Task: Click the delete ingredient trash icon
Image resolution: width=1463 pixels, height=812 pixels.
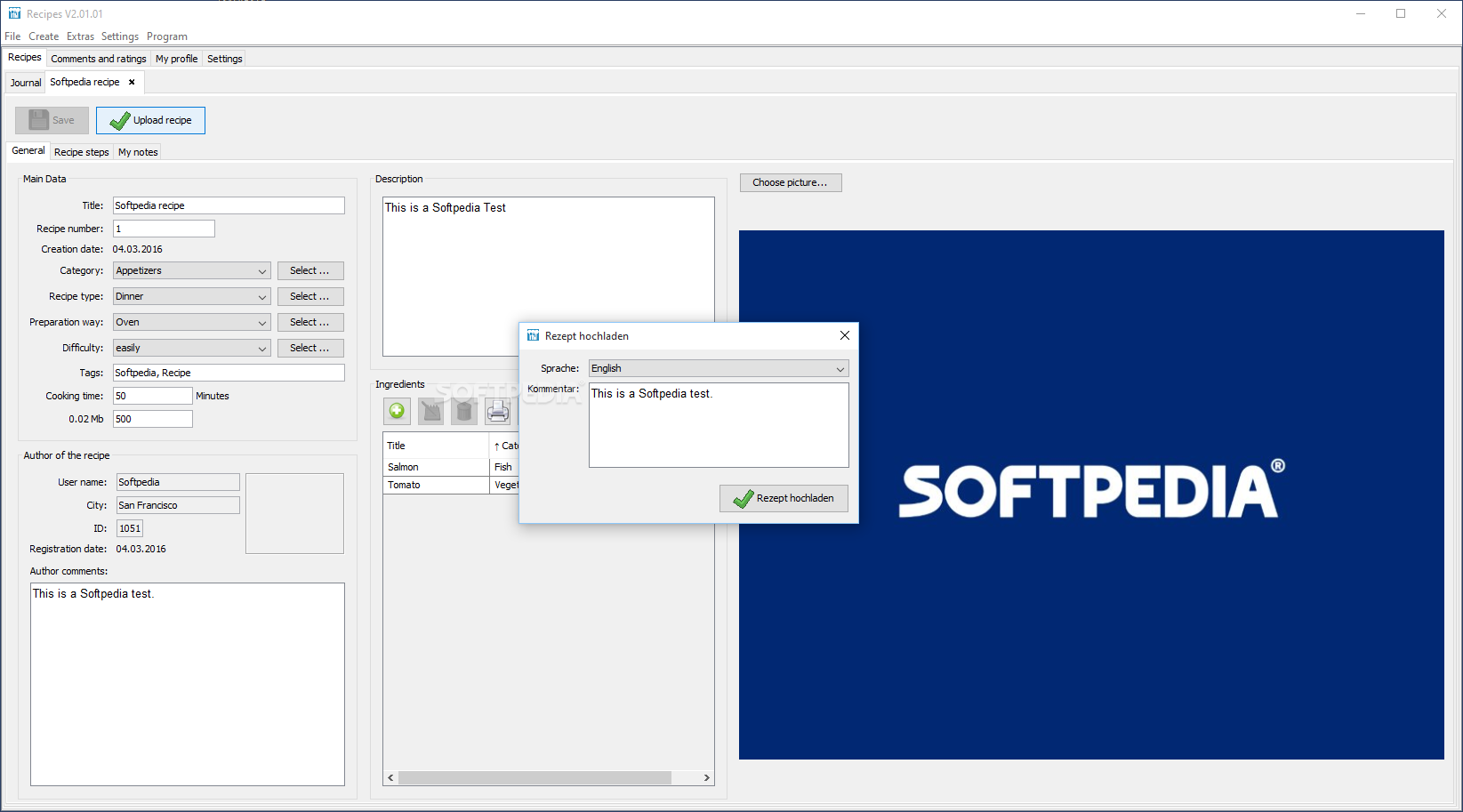Action: [x=464, y=411]
